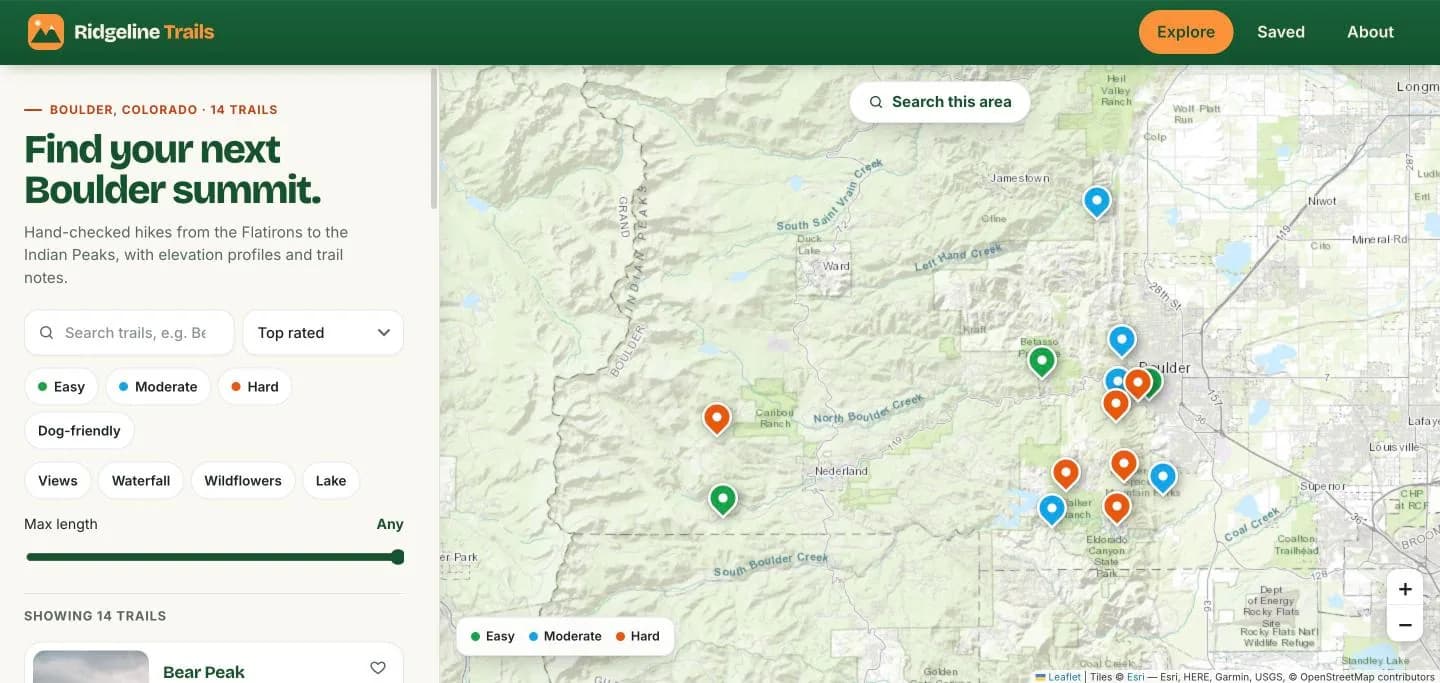
Task: Click the Easy entry in the map legend
Action: point(492,636)
